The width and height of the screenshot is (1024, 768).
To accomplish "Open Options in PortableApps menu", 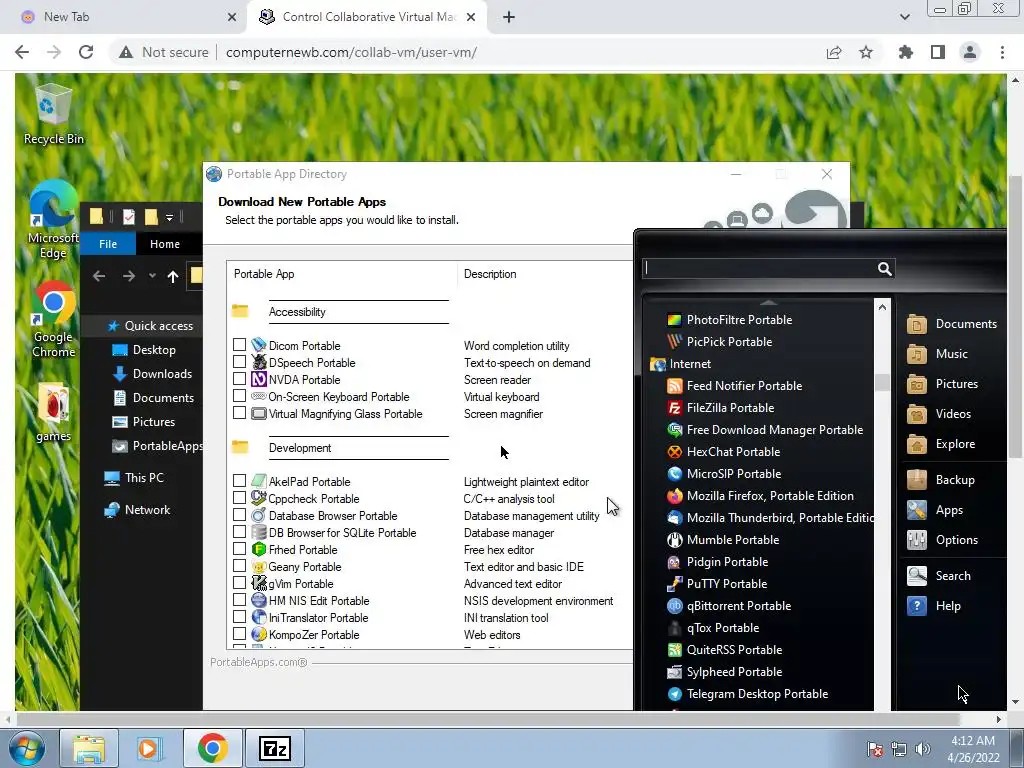I will [942, 540].
